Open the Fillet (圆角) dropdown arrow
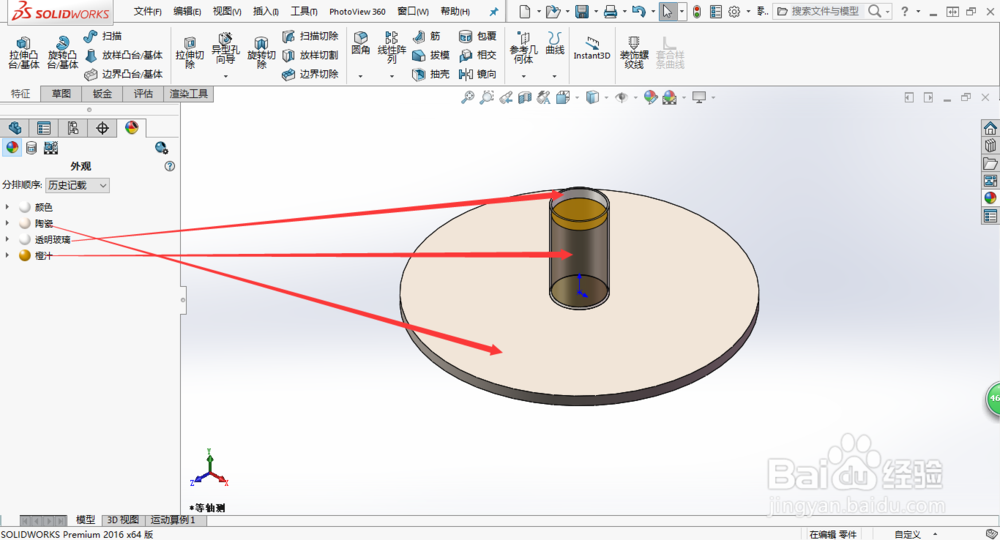 point(360,76)
